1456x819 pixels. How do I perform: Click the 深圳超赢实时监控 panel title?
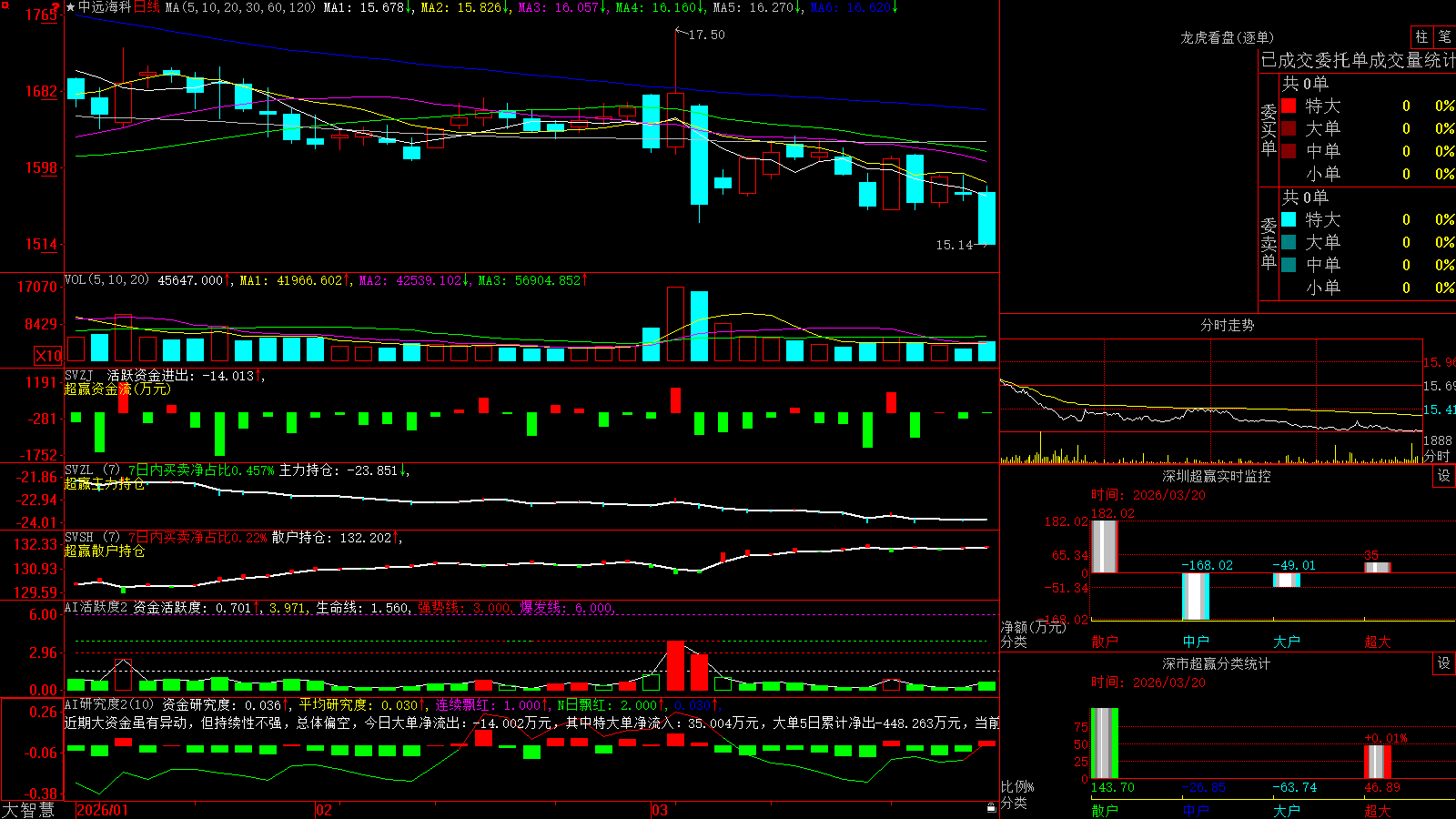click(x=1216, y=476)
